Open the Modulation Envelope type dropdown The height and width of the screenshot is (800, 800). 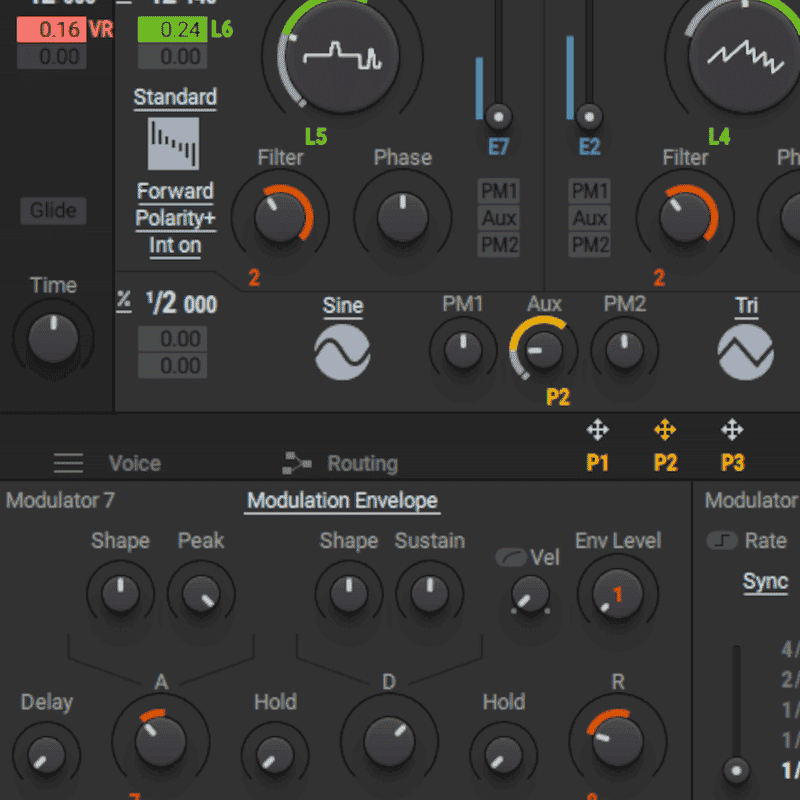coord(342,501)
